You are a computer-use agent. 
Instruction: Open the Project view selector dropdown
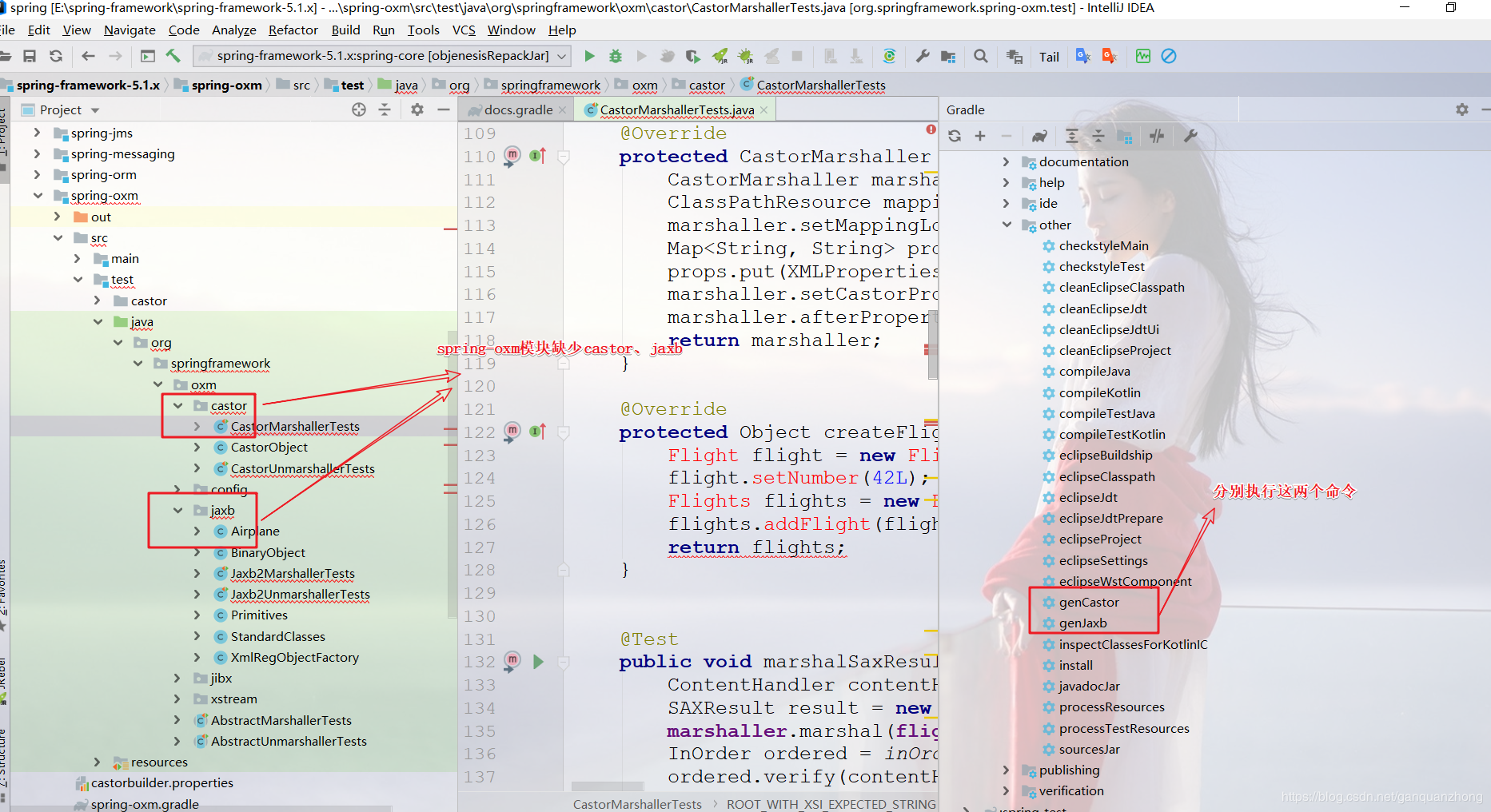pos(95,110)
